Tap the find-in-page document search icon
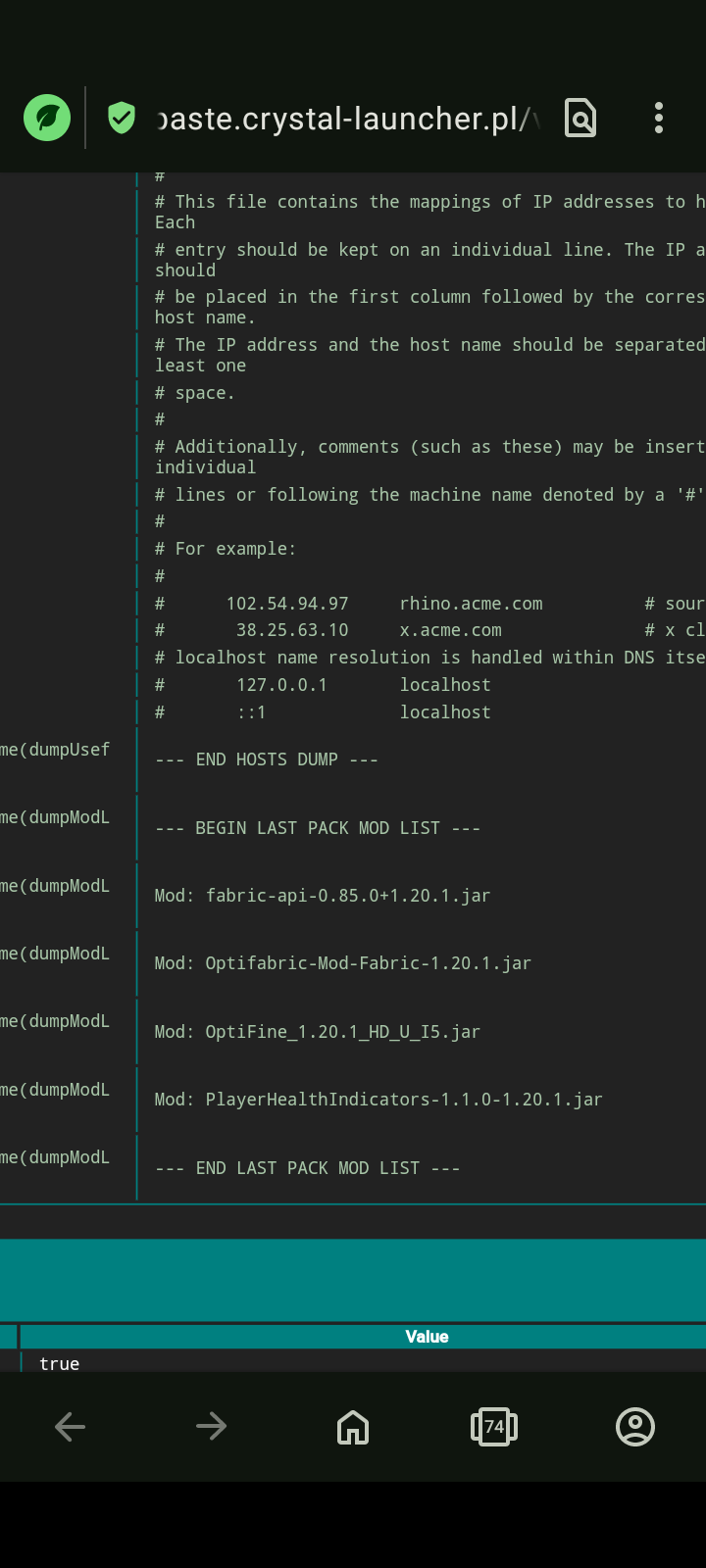The width and height of the screenshot is (706, 1568). (x=580, y=119)
